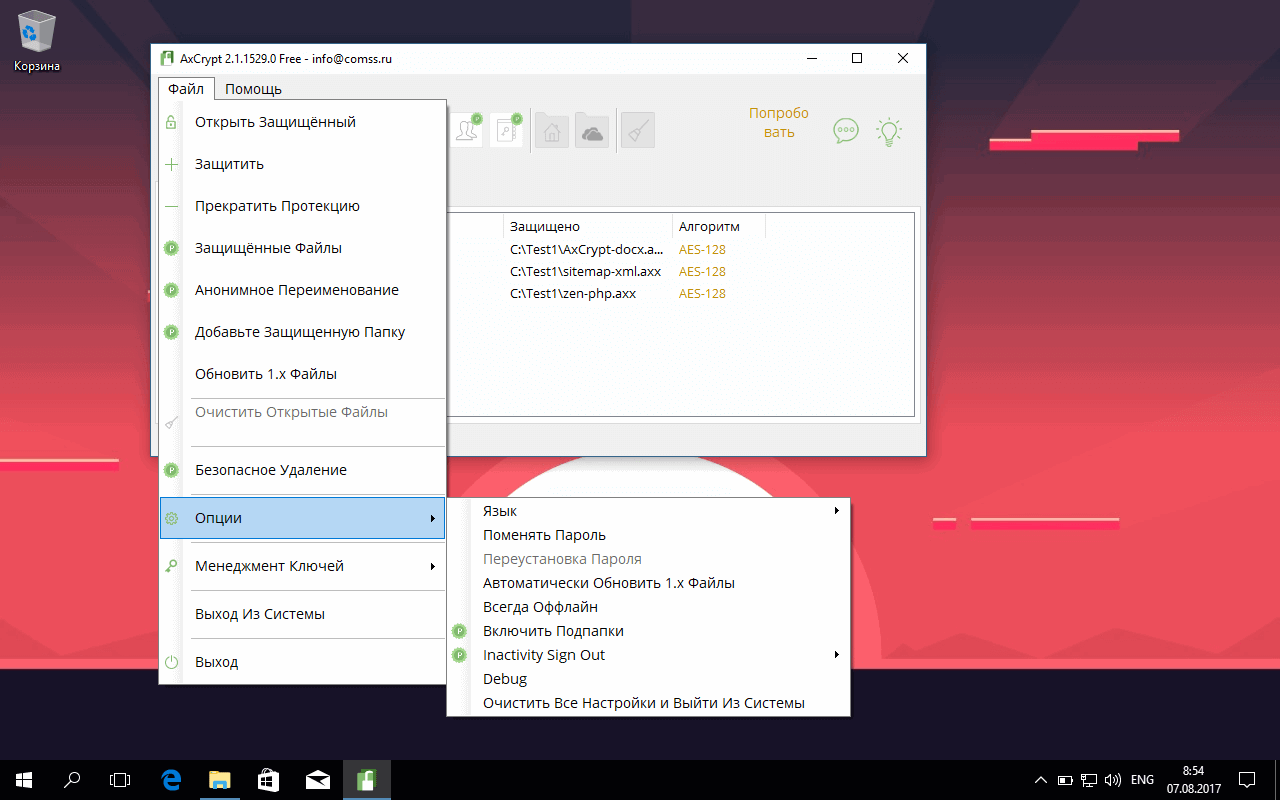
Task: Click the Алгоритм column header
Action: click(x=719, y=226)
